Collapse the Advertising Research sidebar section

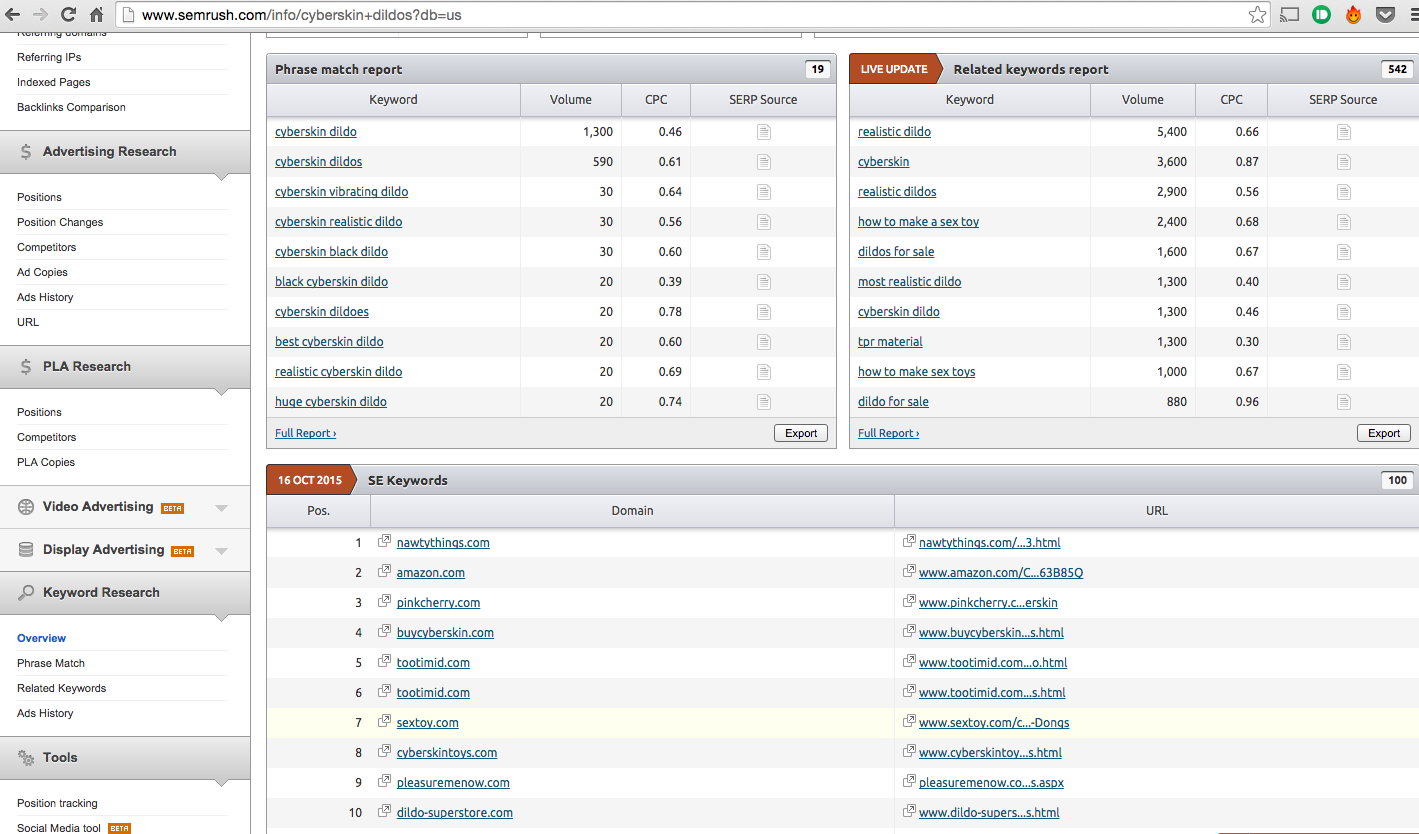tap(222, 178)
